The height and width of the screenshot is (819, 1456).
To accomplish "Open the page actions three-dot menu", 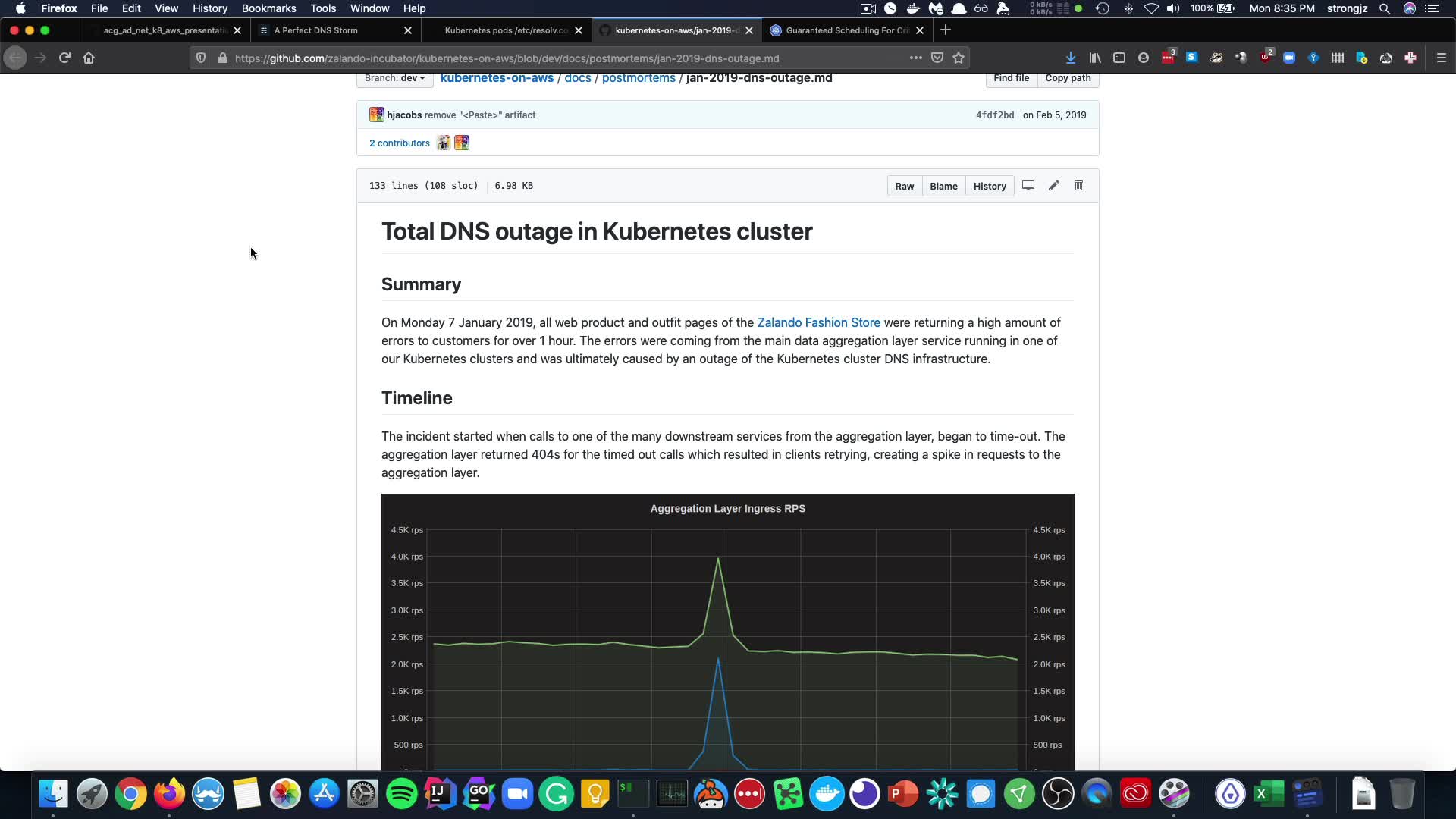I will pyautogui.click(x=915, y=58).
